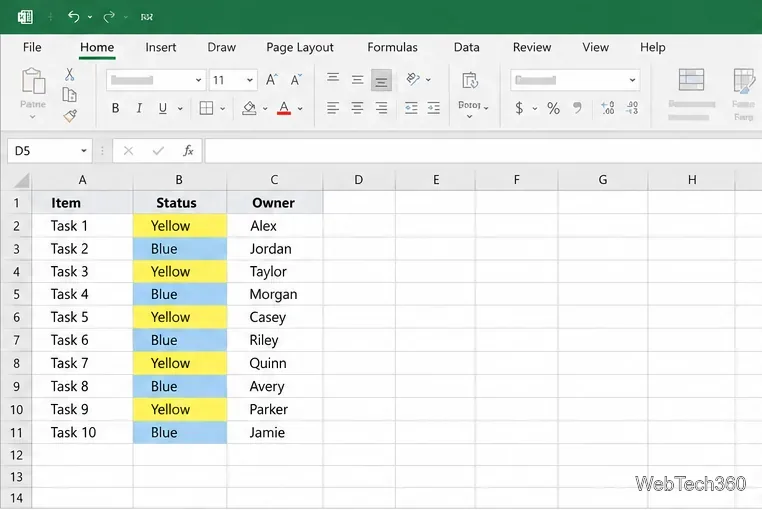
Task: Decrease font size with smaller A
Action: tap(296, 80)
